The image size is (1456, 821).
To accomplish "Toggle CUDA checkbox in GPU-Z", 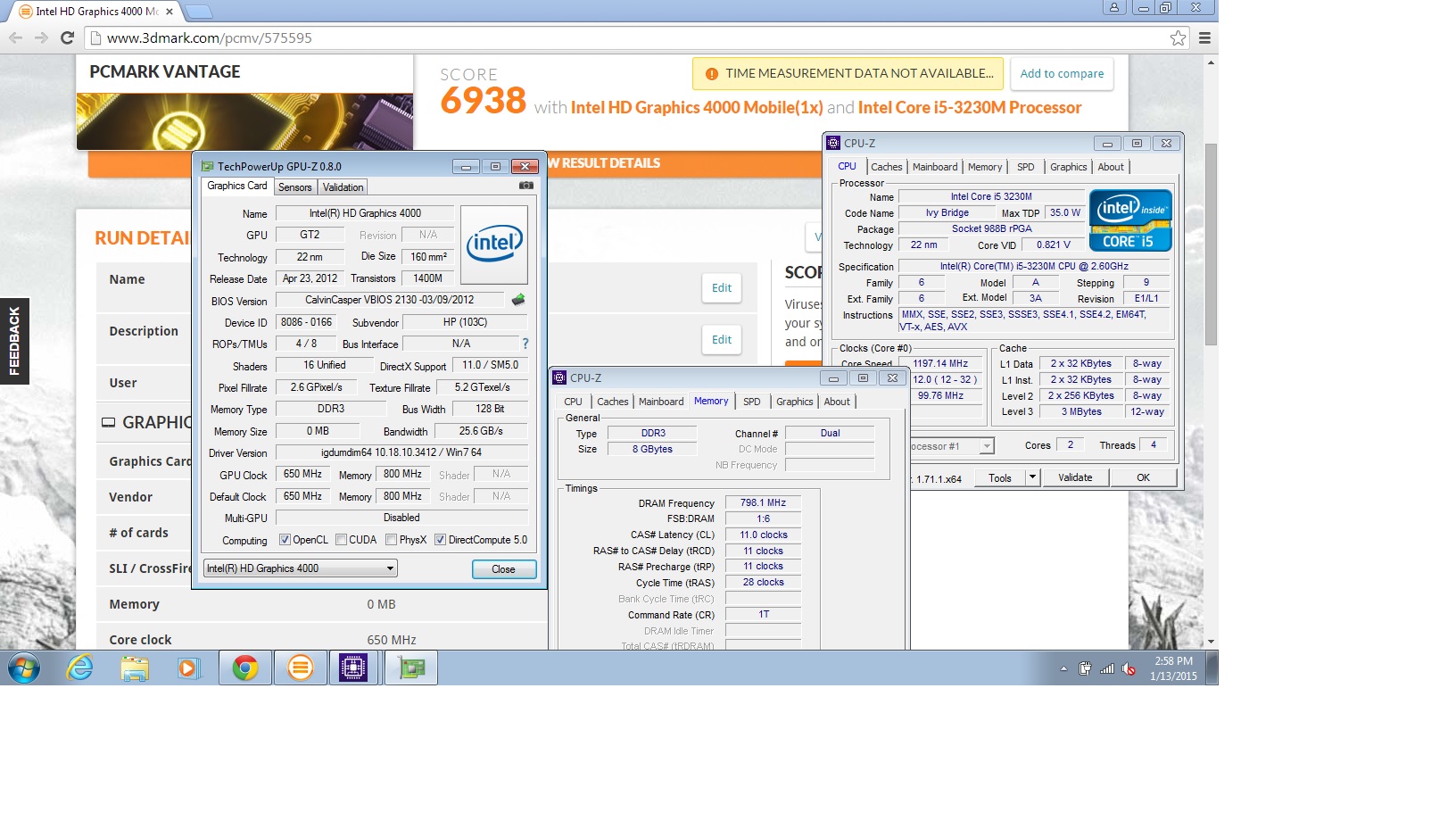I will click(x=341, y=540).
